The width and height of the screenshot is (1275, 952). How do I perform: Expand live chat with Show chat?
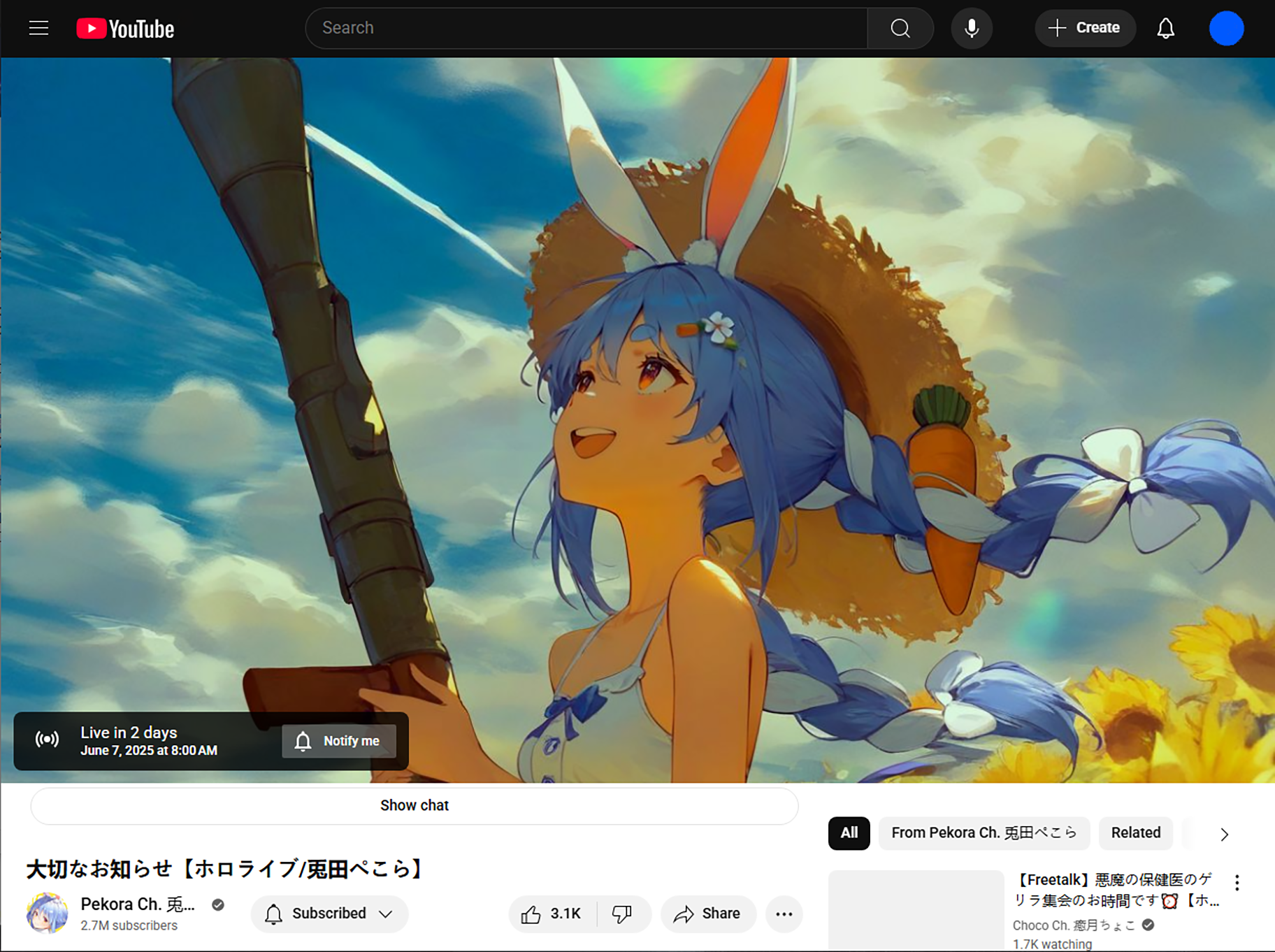[414, 805]
